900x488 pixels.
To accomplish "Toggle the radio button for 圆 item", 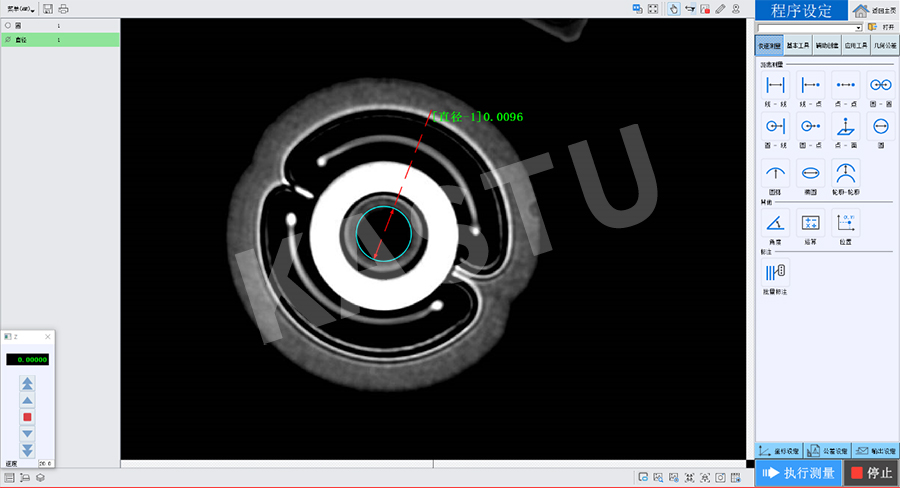I will click(x=8, y=25).
